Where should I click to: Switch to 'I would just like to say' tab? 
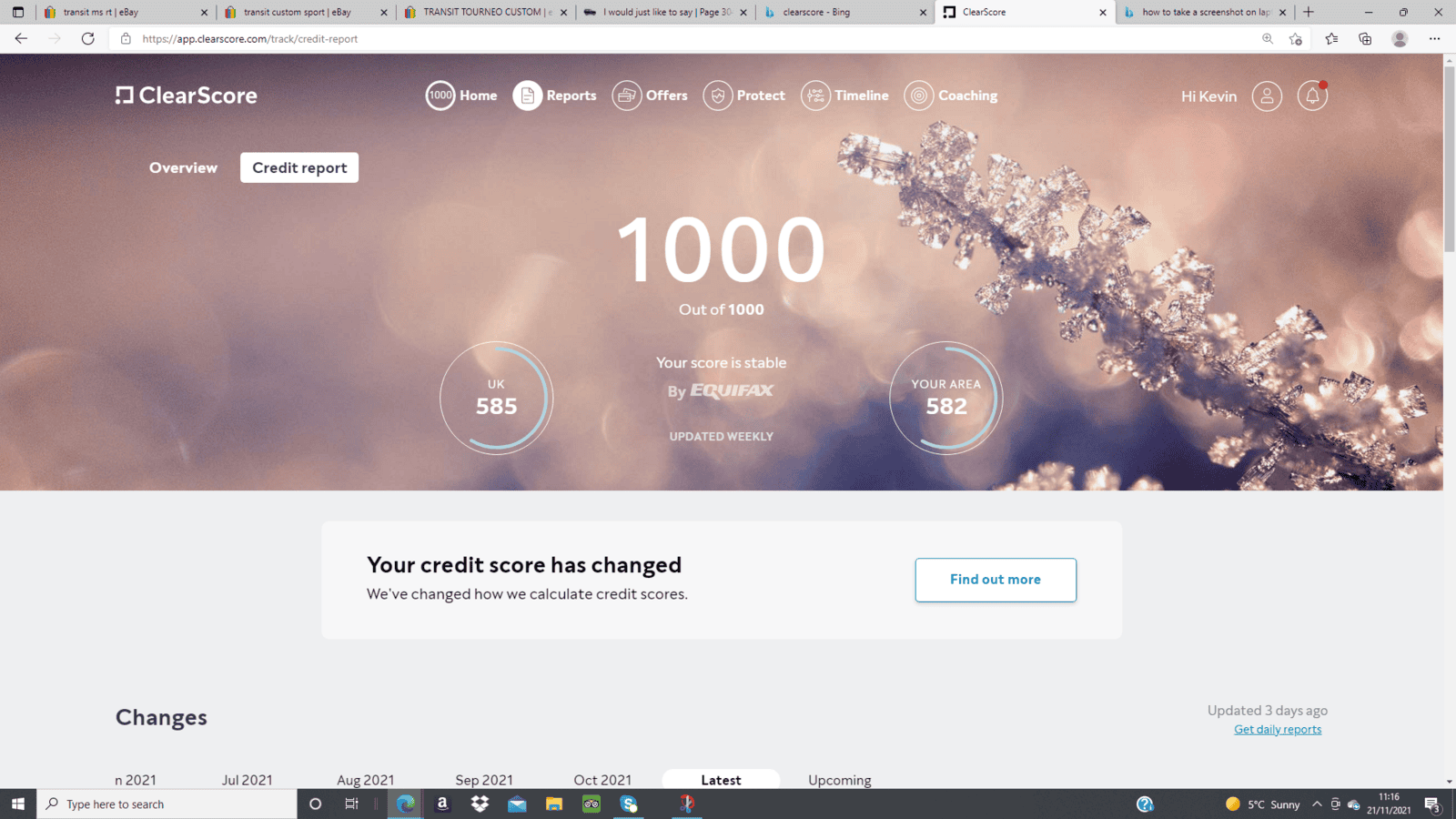tap(667, 12)
